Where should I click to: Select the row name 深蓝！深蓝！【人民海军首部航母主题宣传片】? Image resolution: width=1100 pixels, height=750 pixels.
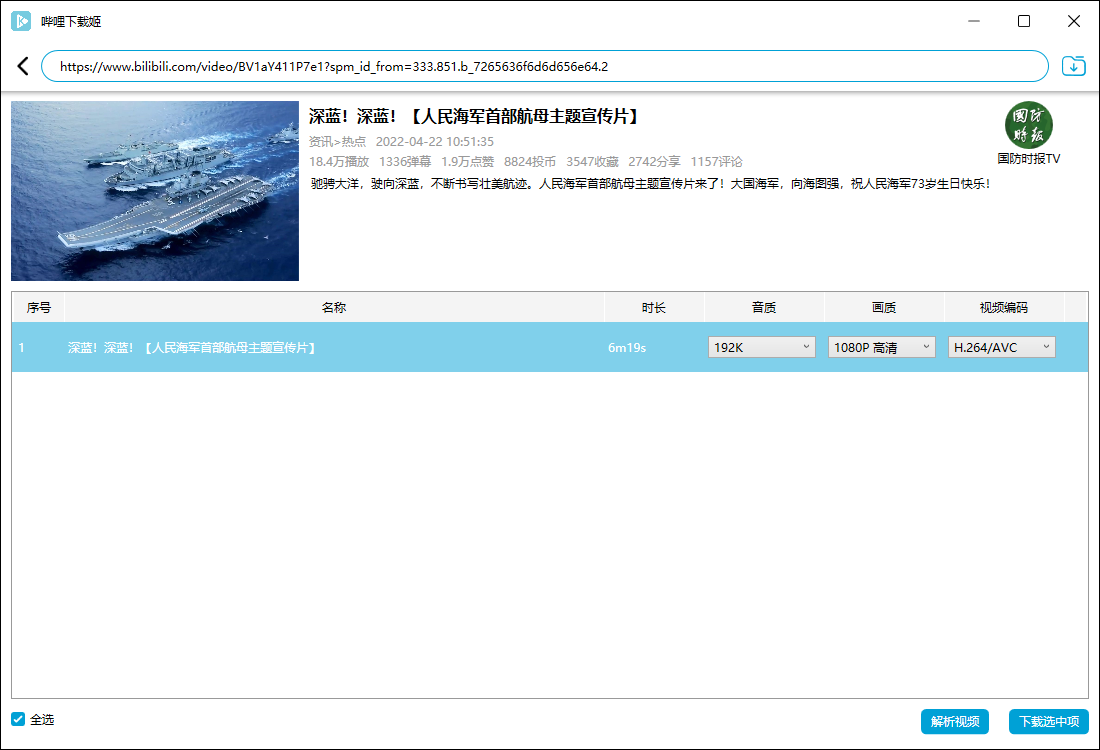(192, 347)
